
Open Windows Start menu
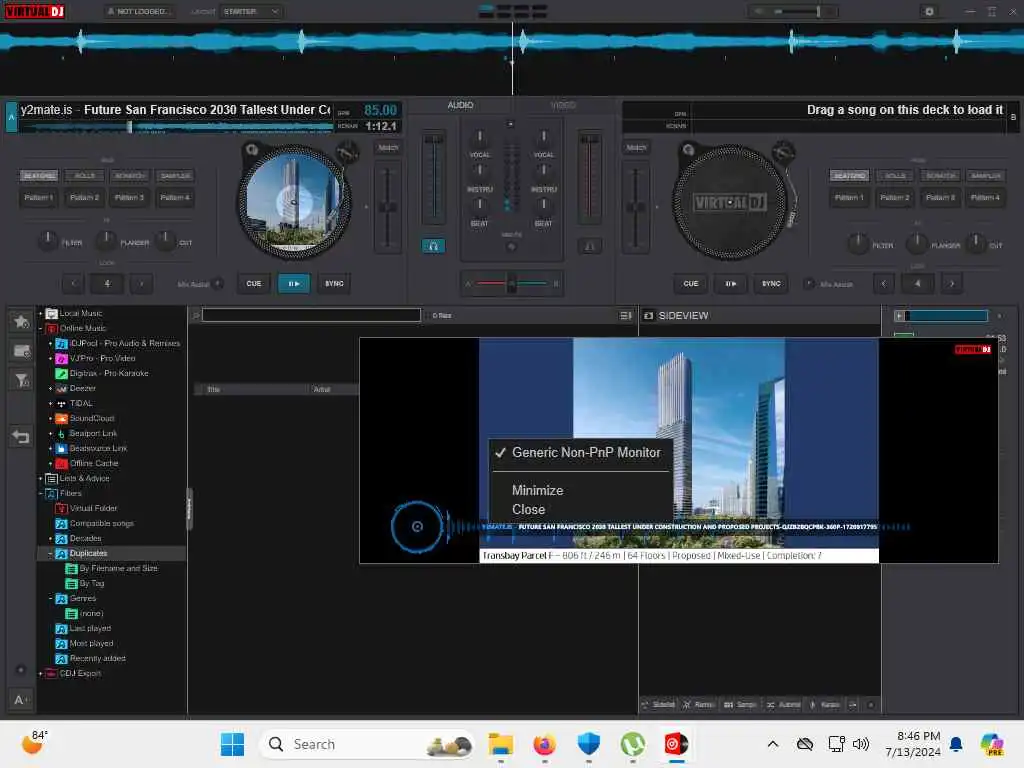pos(232,744)
